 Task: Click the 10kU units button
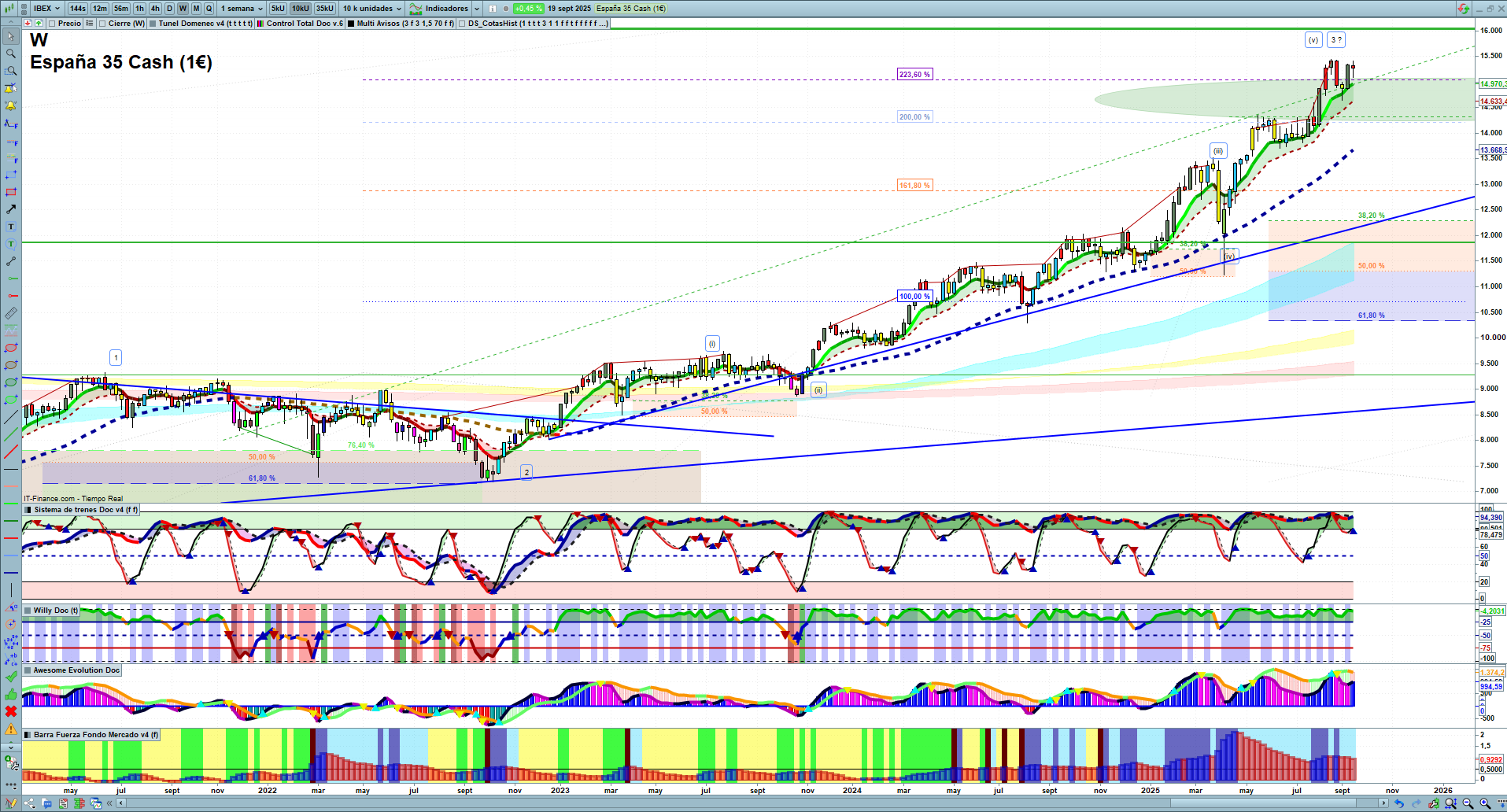click(x=301, y=9)
